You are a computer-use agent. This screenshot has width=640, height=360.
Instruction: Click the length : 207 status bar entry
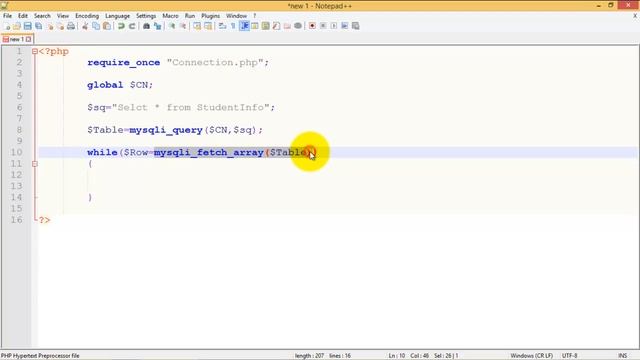click(x=309, y=356)
